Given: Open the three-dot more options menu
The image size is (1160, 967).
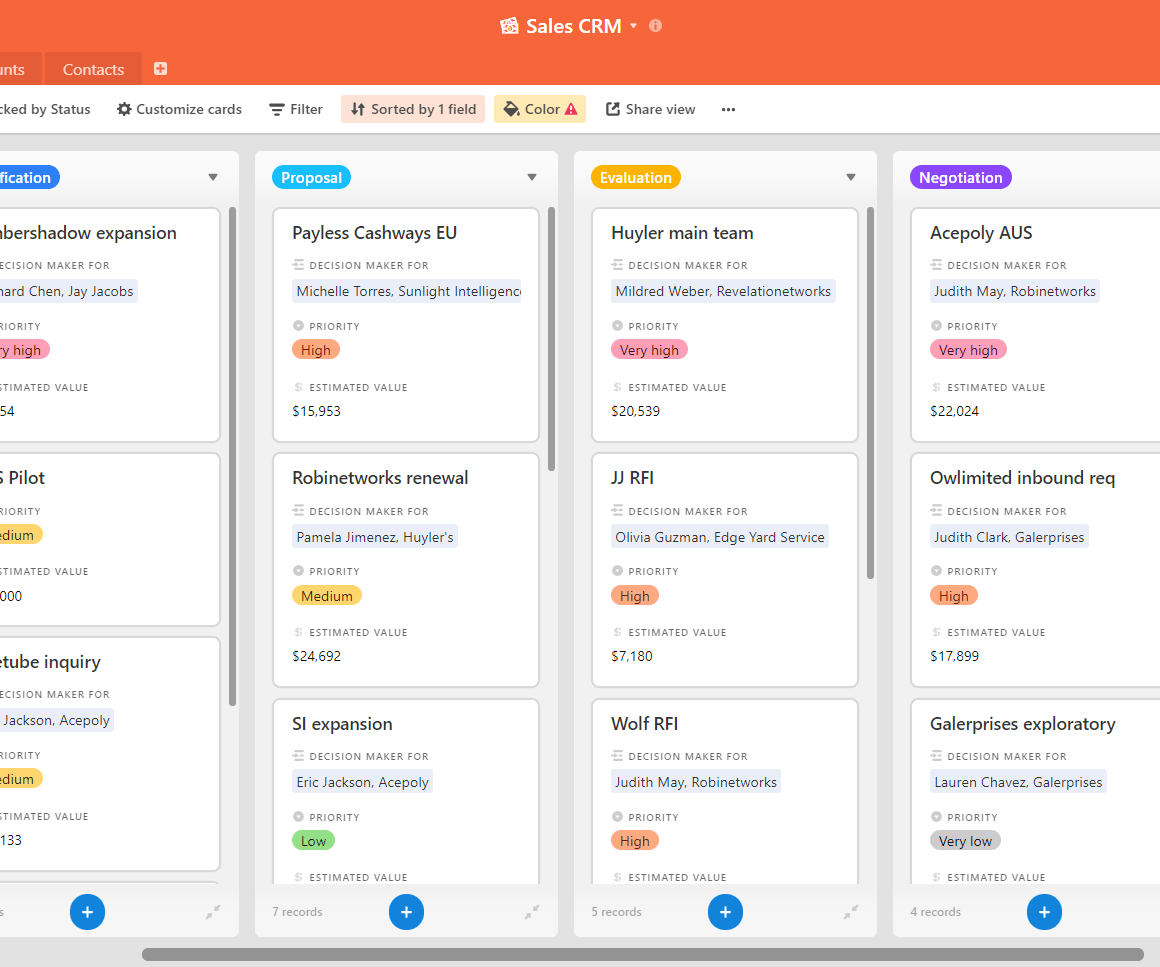Looking at the screenshot, I should click(728, 110).
